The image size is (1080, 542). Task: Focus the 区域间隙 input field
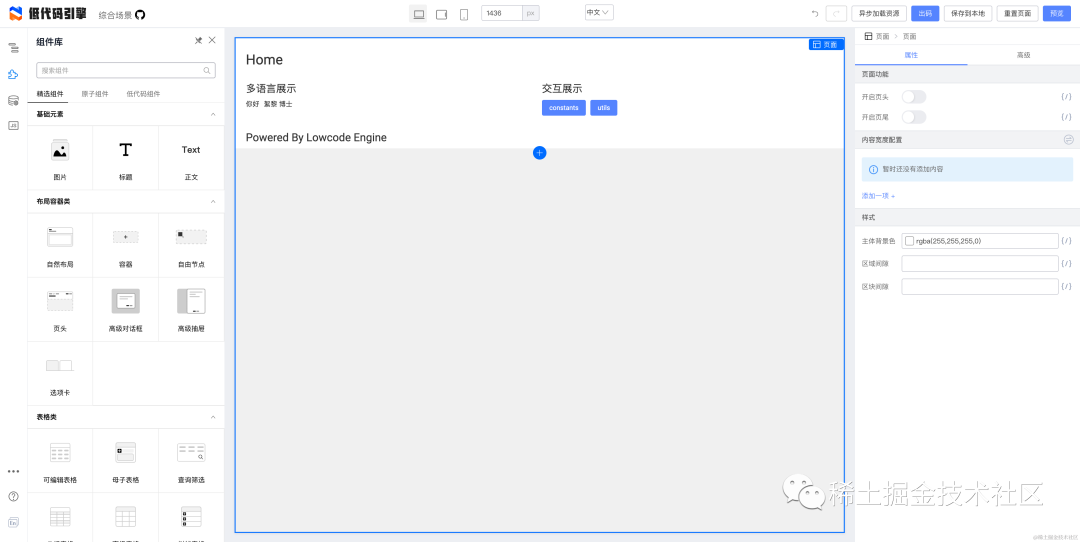click(x=979, y=264)
